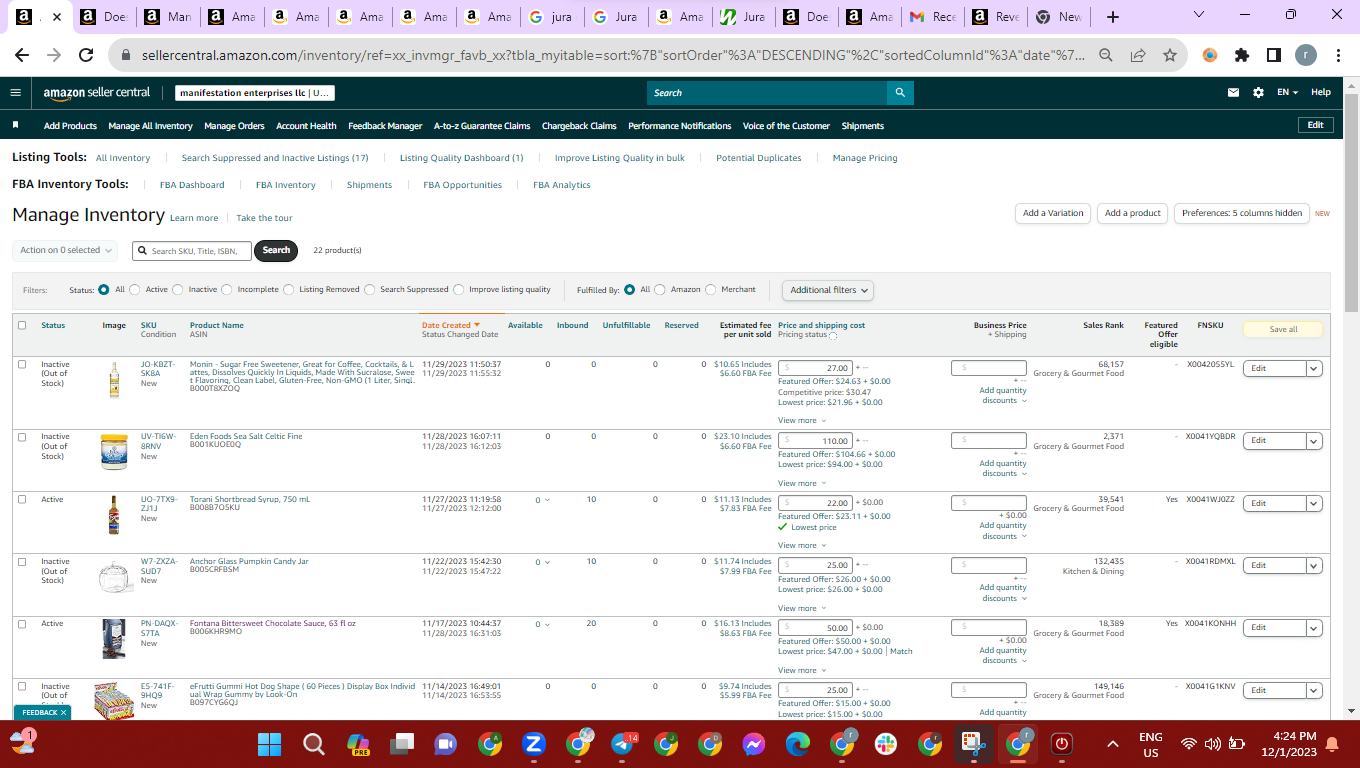Open Telegram from the taskbar
This screenshot has height=768, width=1360.
click(x=622, y=744)
